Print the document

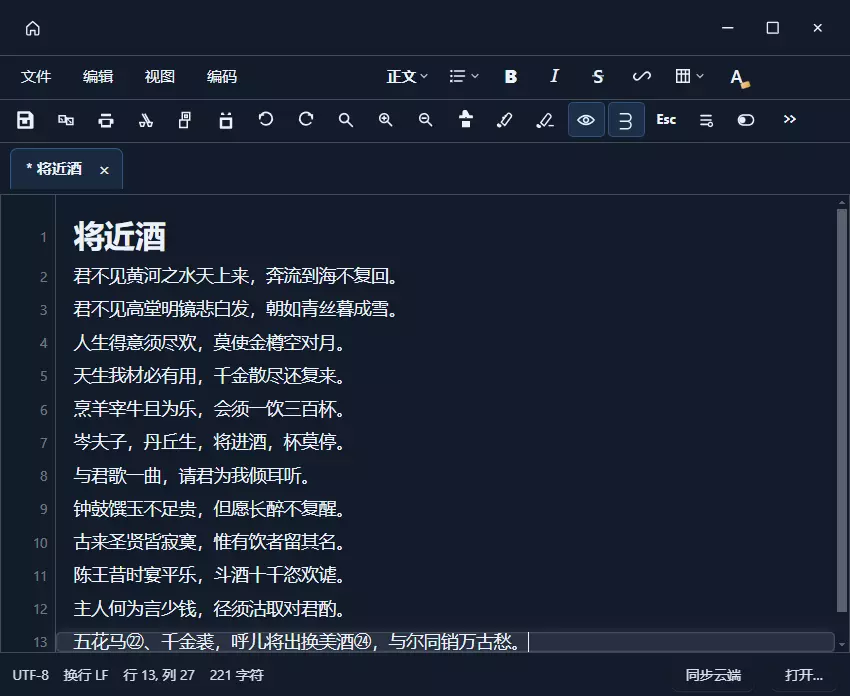(x=106, y=120)
